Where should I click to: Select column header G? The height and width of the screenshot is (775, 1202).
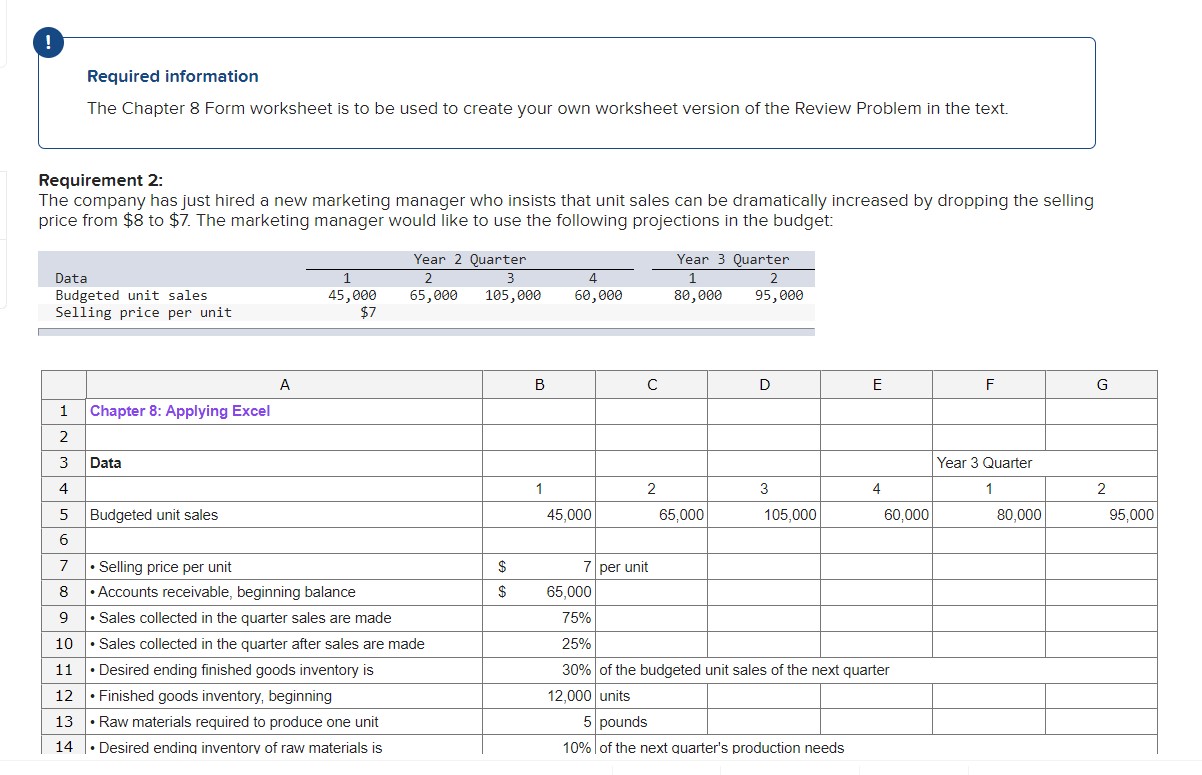tap(1101, 384)
